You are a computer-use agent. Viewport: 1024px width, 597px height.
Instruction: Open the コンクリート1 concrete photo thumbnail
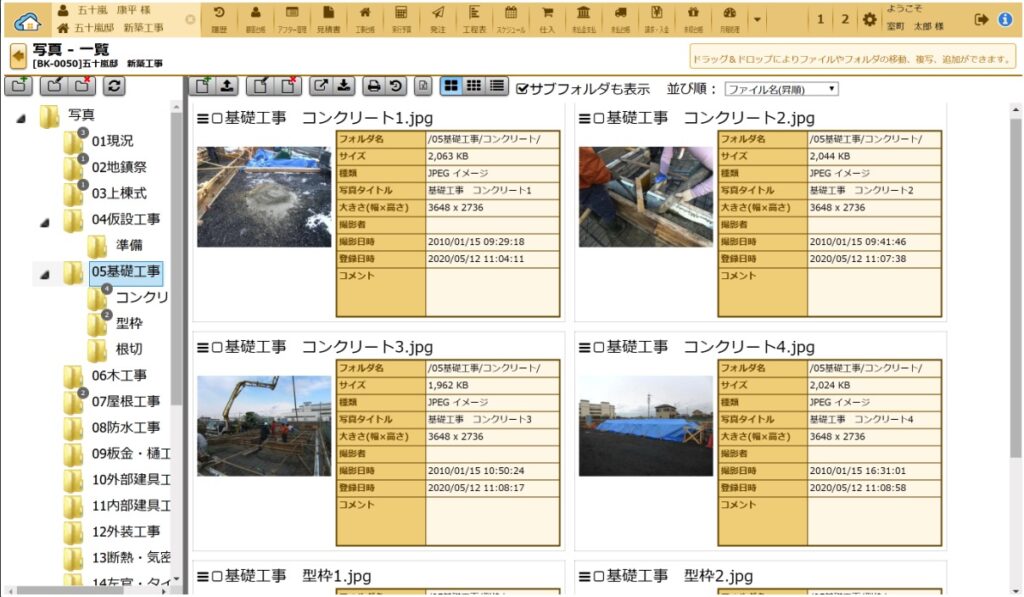coord(264,197)
